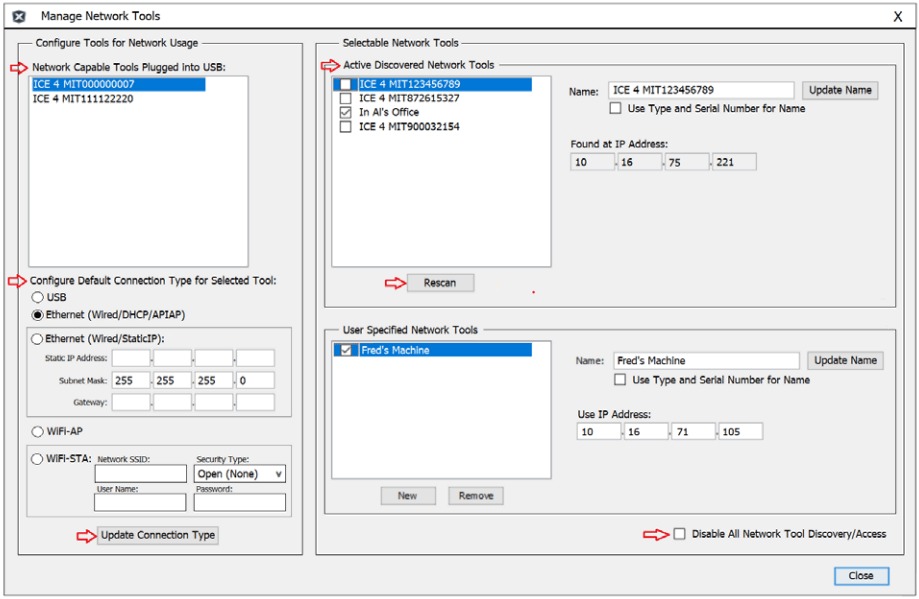Select In Al's Office row in discovered tools
The height and width of the screenshot is (599, 919).
389,112
